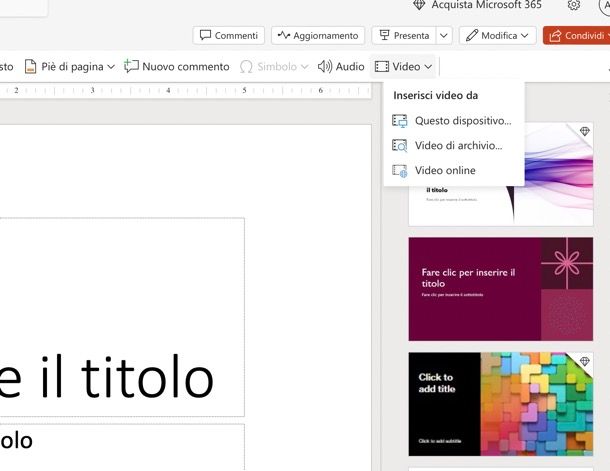Click the slide subtitle placeholder

coord(122,447)
